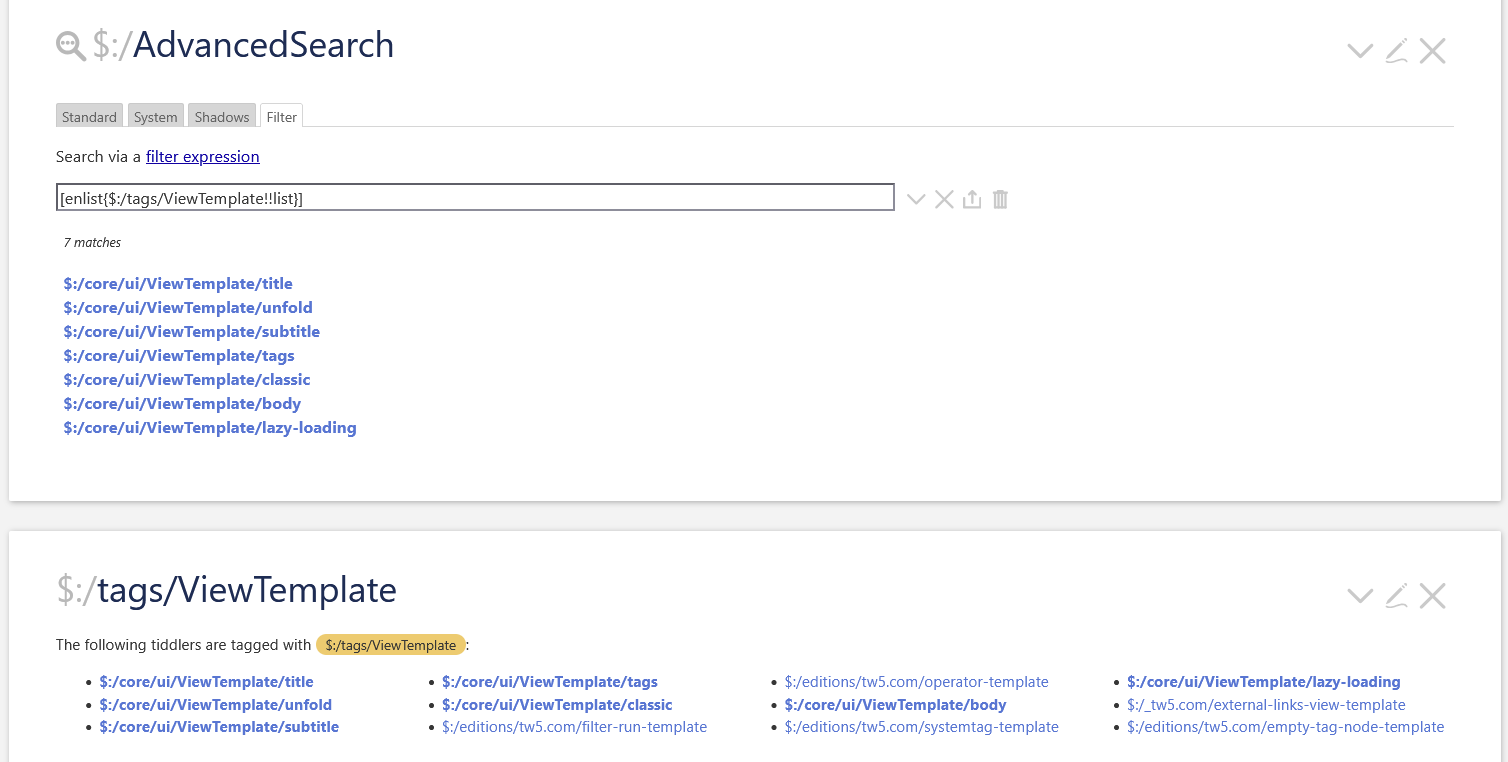Switch to the System search tab

(x=155, y=117)
